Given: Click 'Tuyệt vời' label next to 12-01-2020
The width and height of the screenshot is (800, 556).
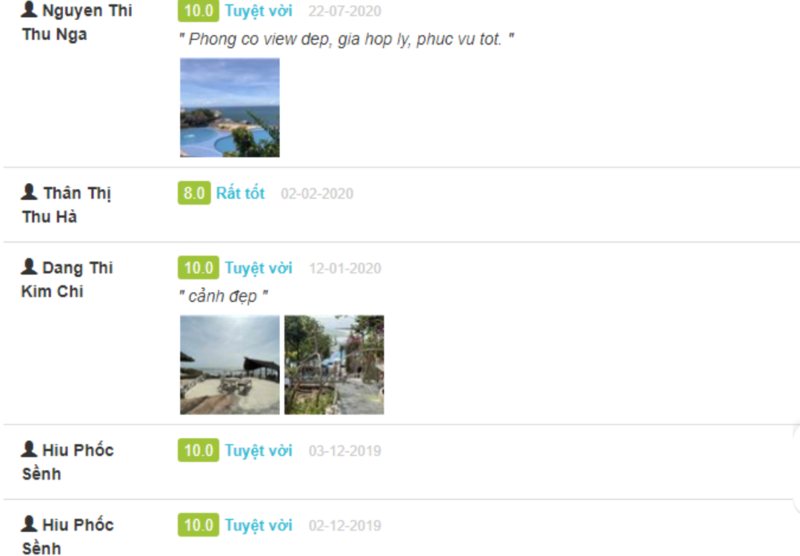Looking at the screenshot, I should [x=259, y=268].
